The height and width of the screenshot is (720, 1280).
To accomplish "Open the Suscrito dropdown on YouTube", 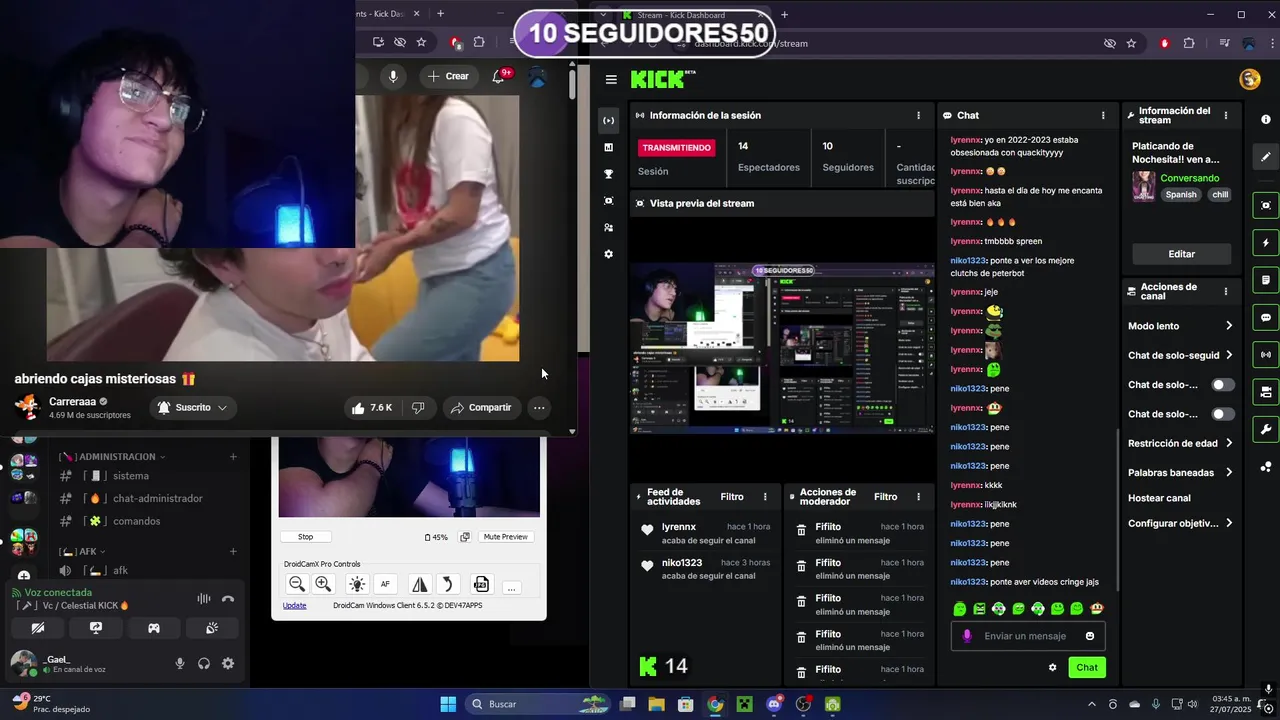I will [x=193, y=407].
